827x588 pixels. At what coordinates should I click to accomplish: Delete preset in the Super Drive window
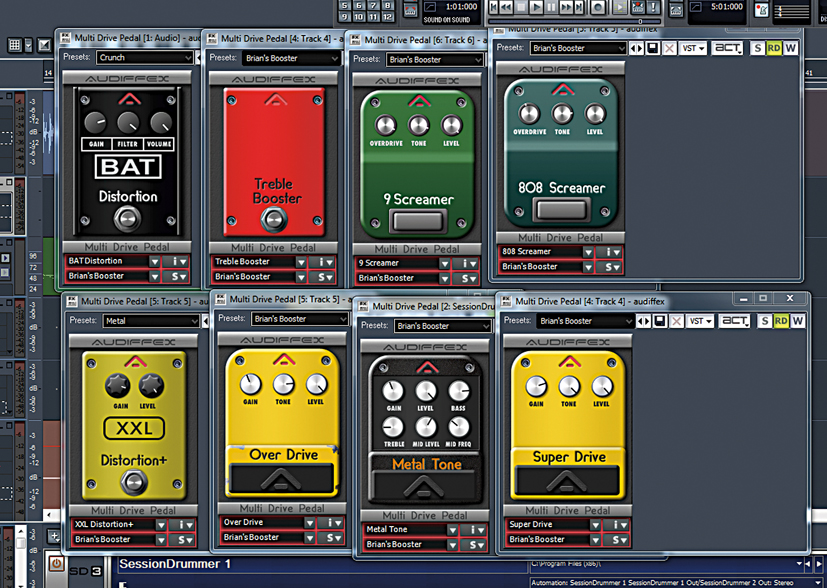coord(677,321)
